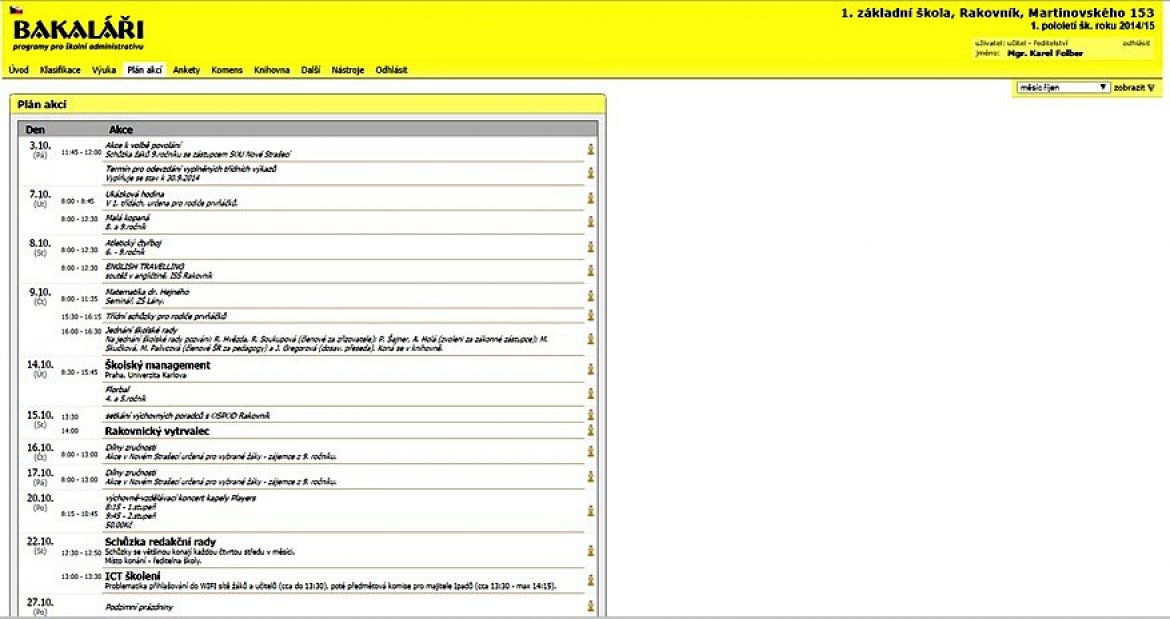1170x619 pixels.
Task: Click the person icon for koncert kapely Players
Action: tap(590, 511)
